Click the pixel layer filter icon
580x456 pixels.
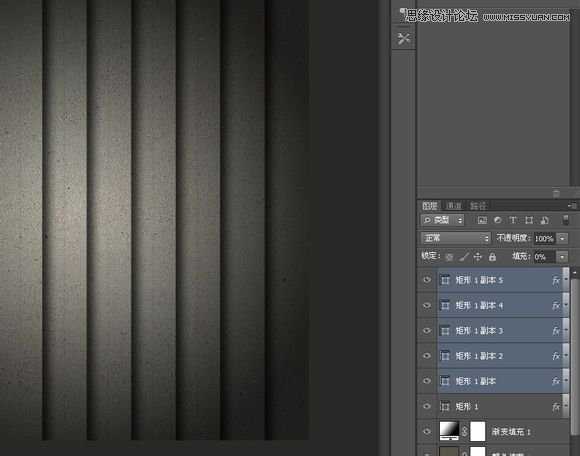coord(482,220)
